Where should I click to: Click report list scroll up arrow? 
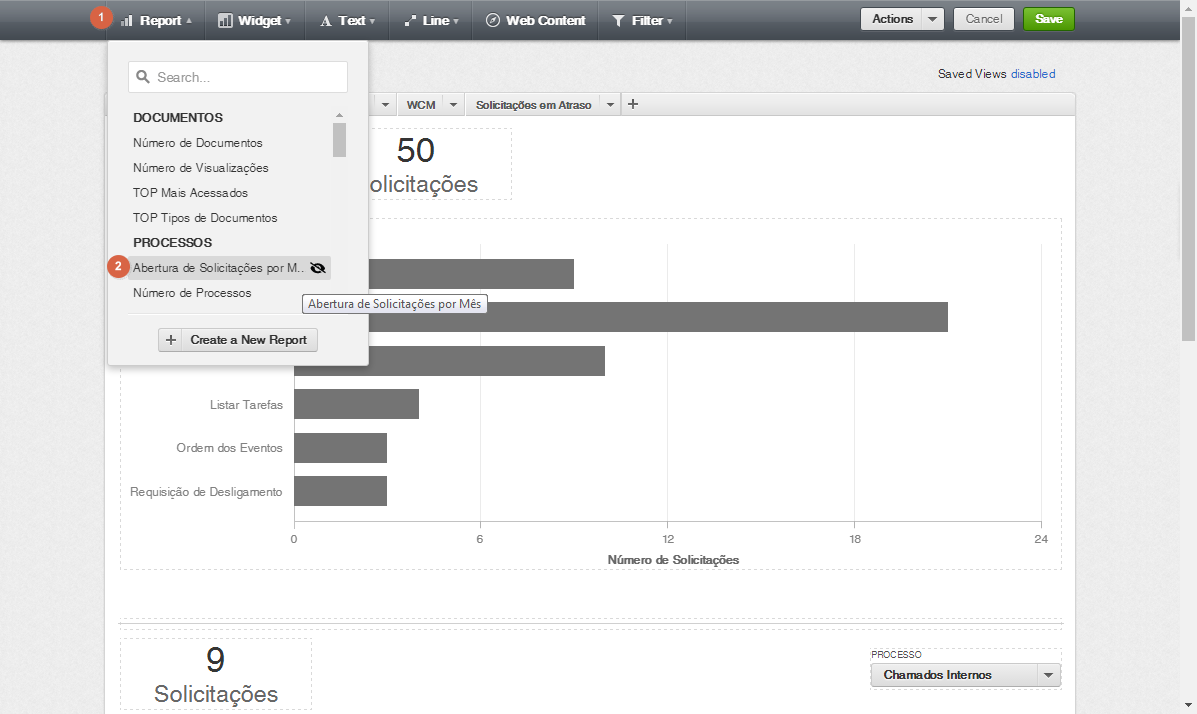click(339, 115)
